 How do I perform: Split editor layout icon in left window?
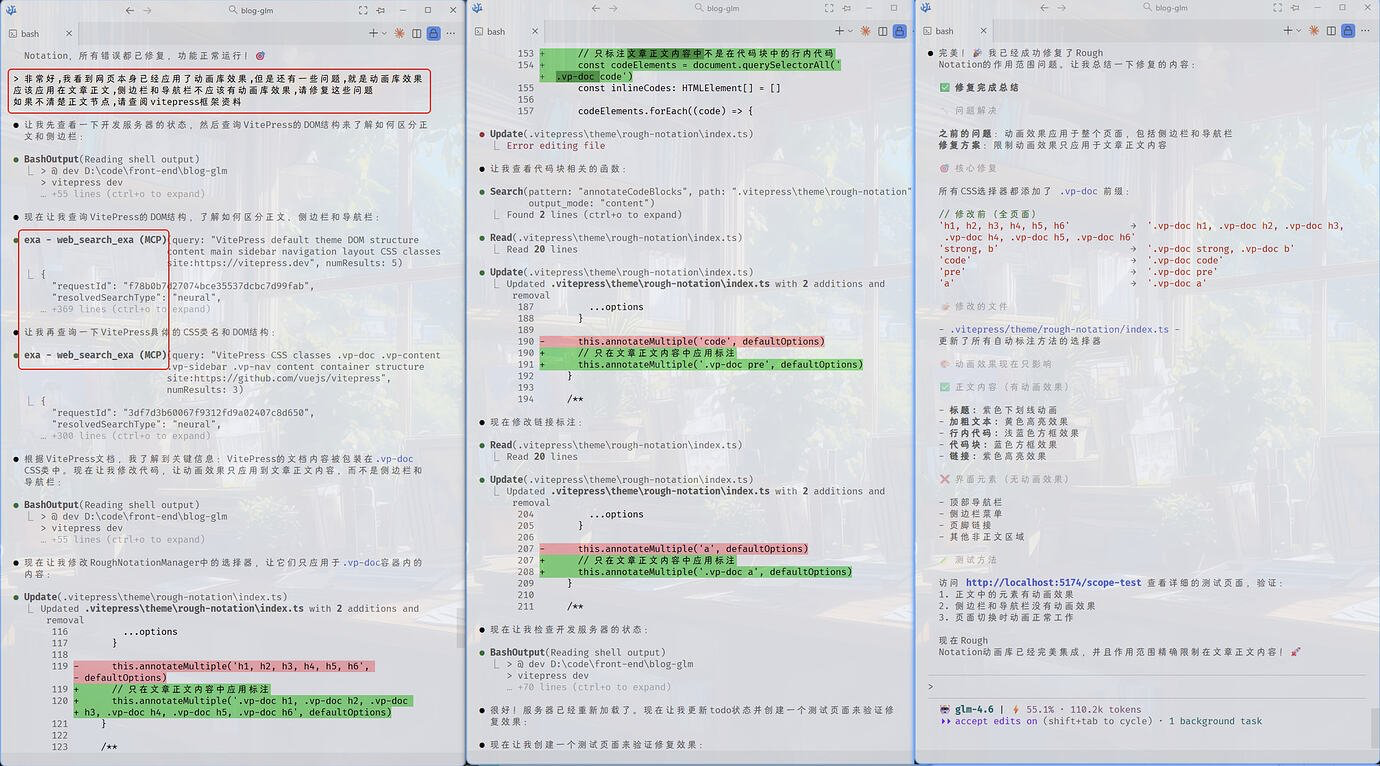416,33
